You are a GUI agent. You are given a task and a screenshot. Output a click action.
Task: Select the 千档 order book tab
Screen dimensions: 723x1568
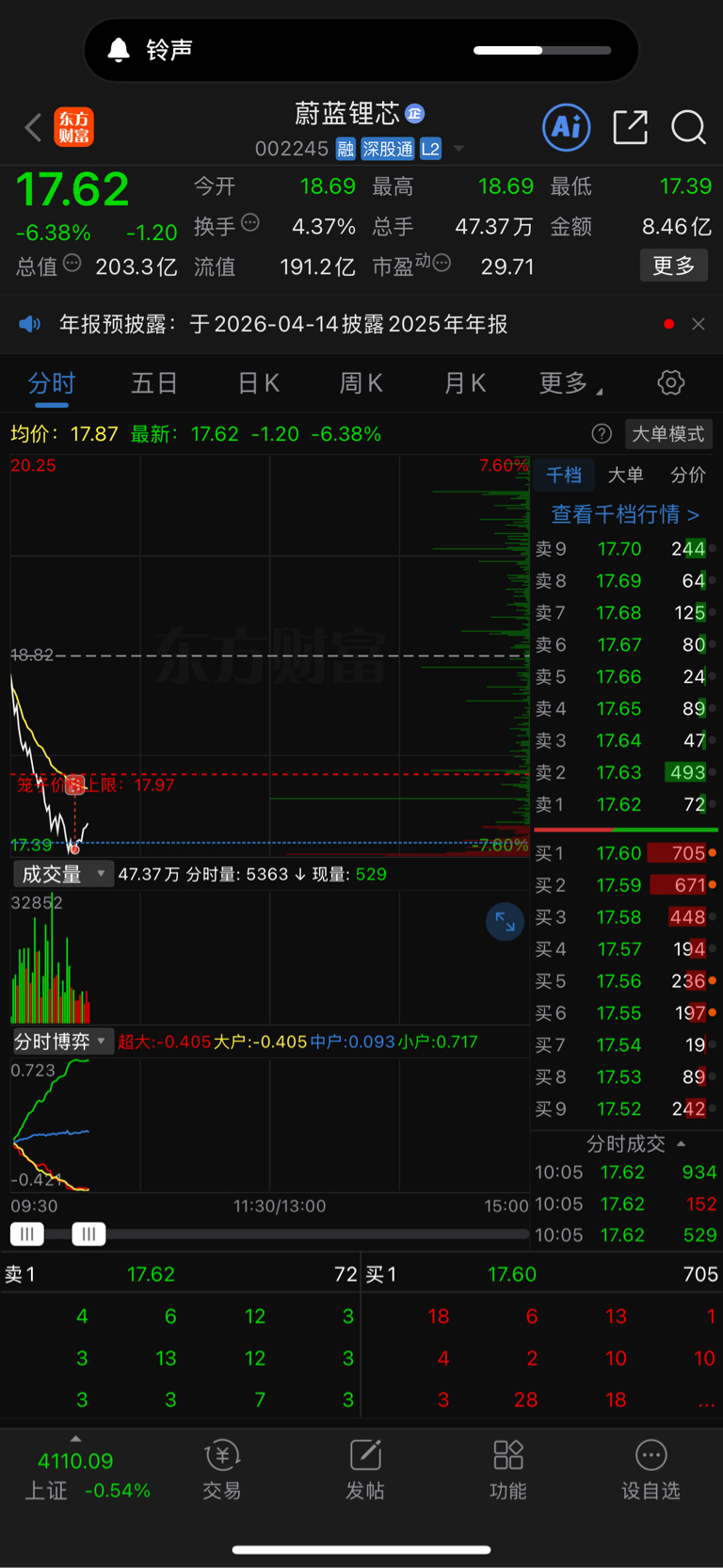click(x=564, y=475)
